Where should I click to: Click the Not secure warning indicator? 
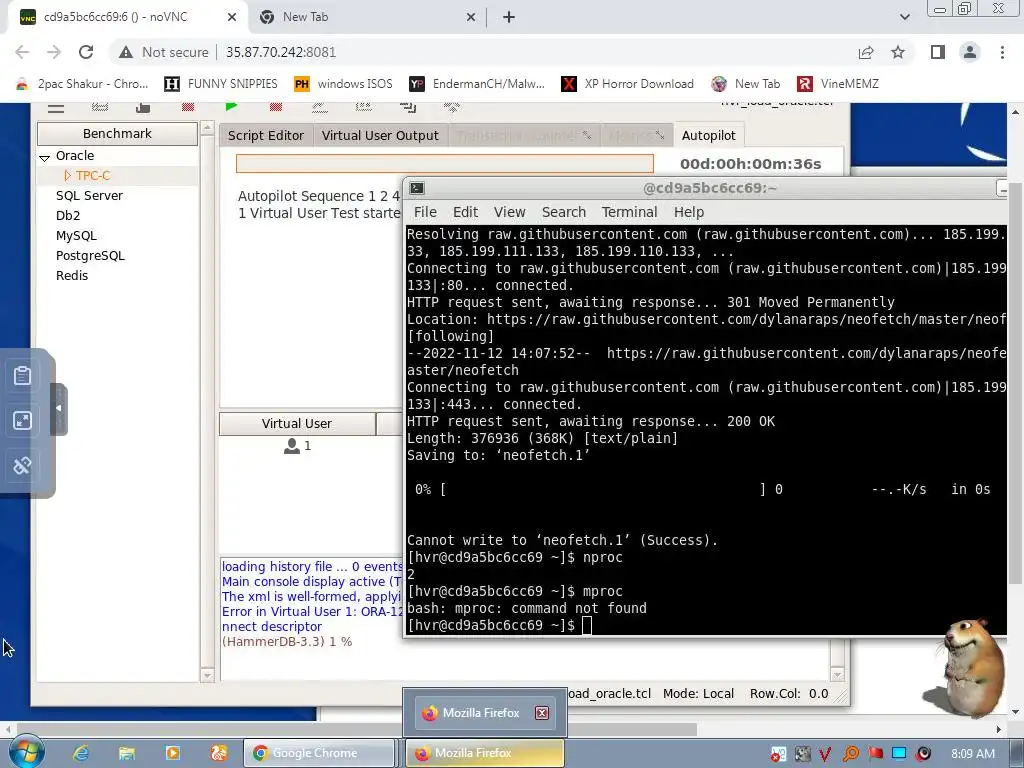click(163, 52)
